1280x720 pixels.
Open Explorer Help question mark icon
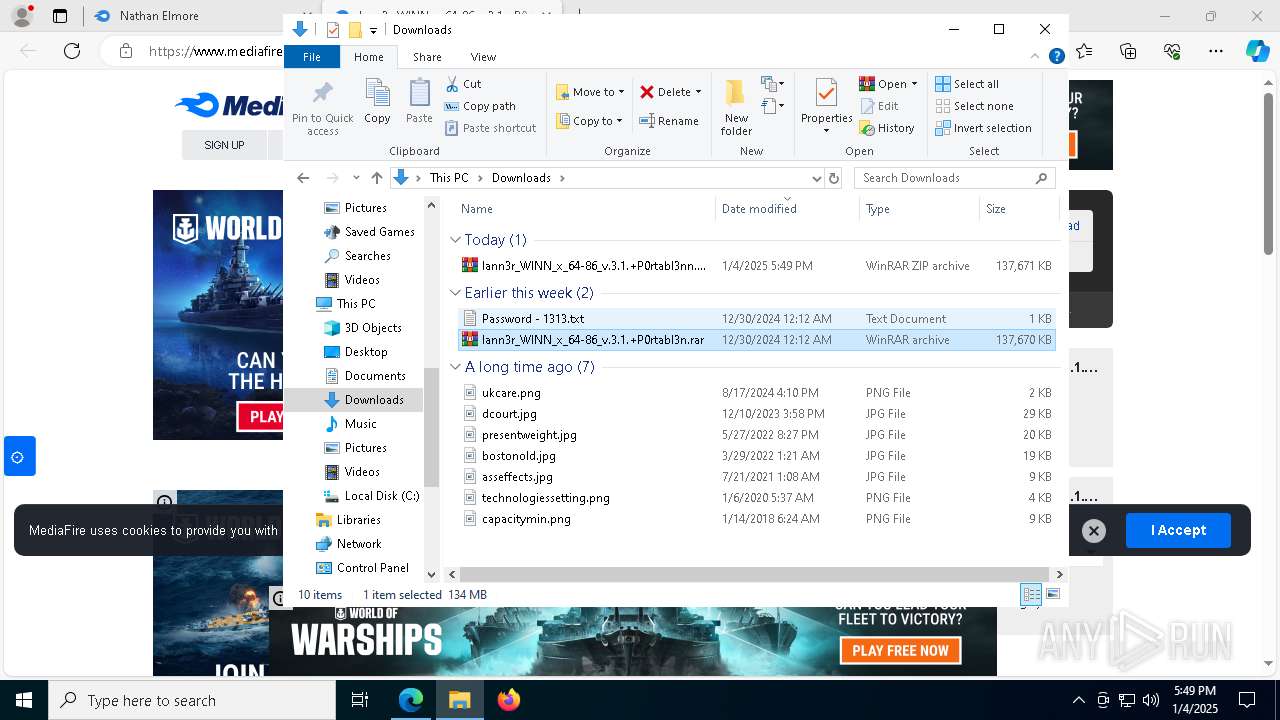click(1056, 57)
